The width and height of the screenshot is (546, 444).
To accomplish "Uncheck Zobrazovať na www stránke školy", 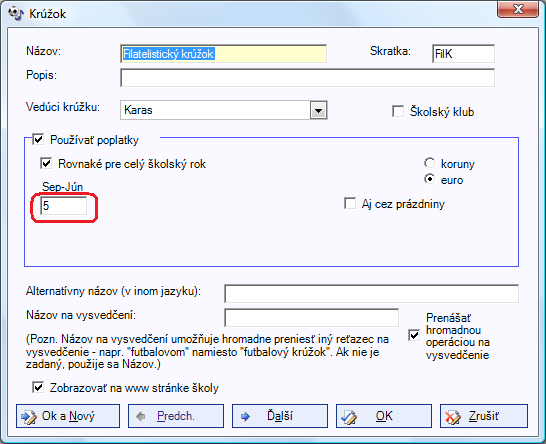I will 38,387.
